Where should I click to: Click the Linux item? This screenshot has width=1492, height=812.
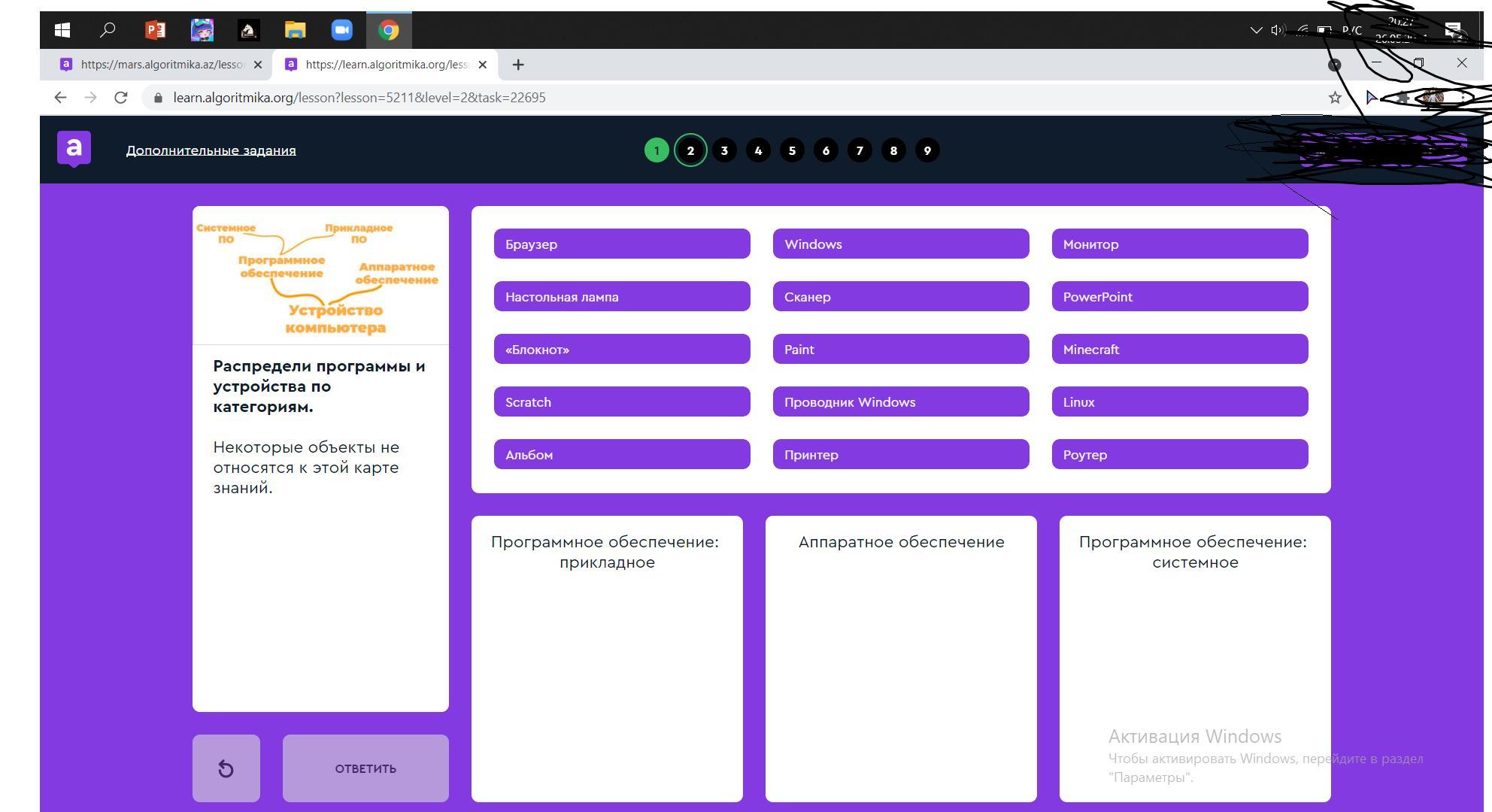[x=1180, y=401]
